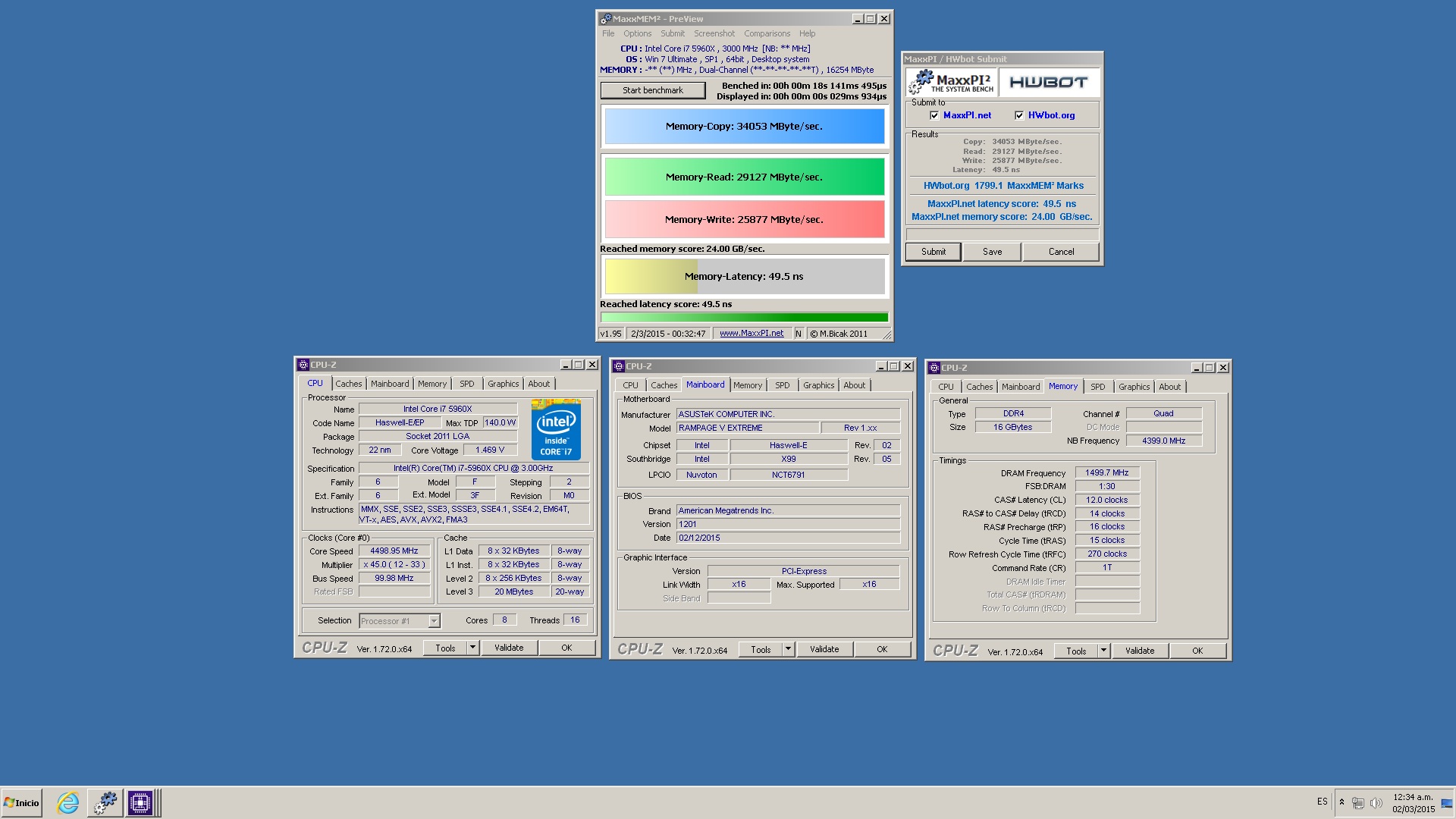
Task: Click the Intel Core i7 logo badge
Action: tap(556, 429)
